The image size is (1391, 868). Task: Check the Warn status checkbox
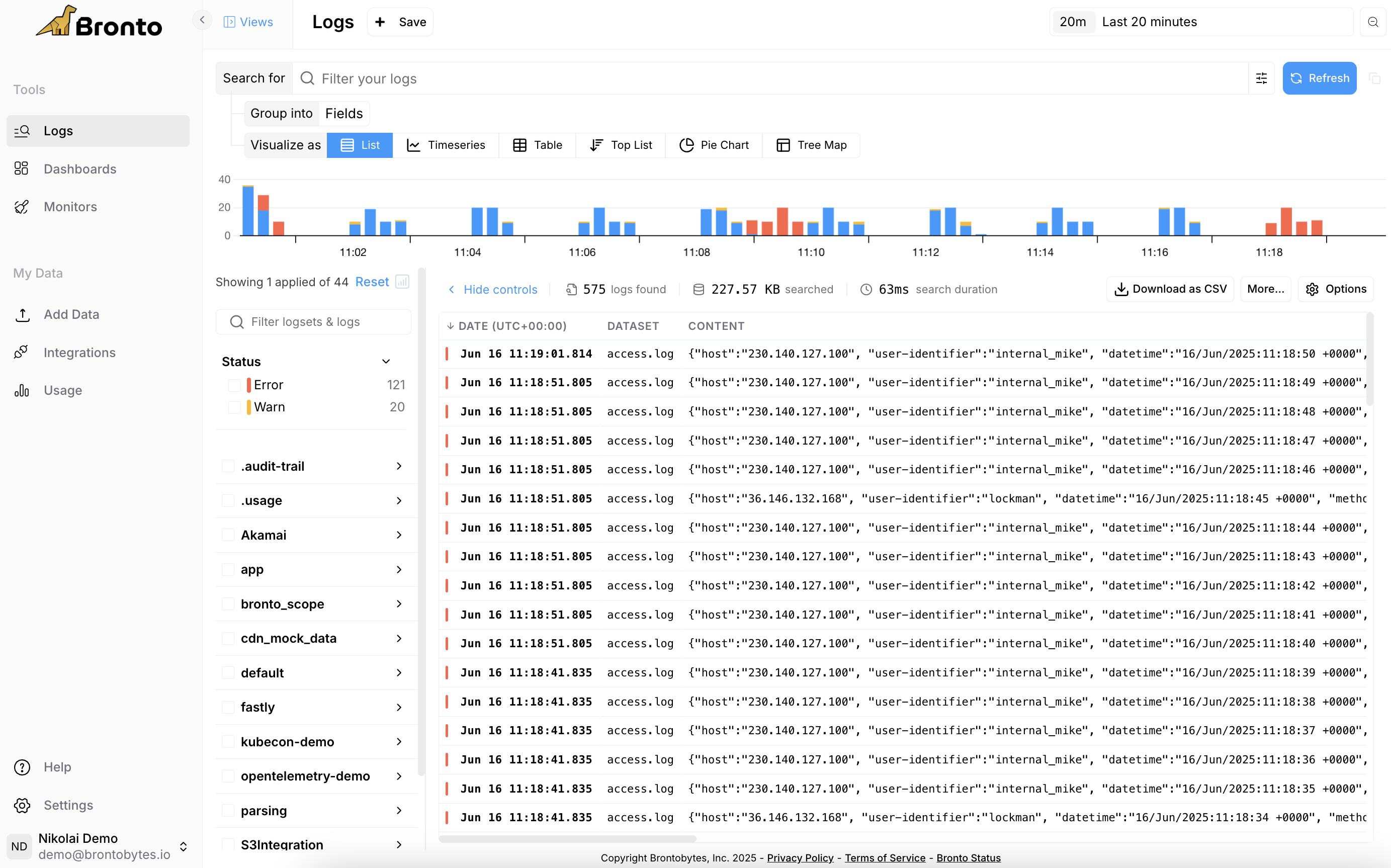(235, 407)
